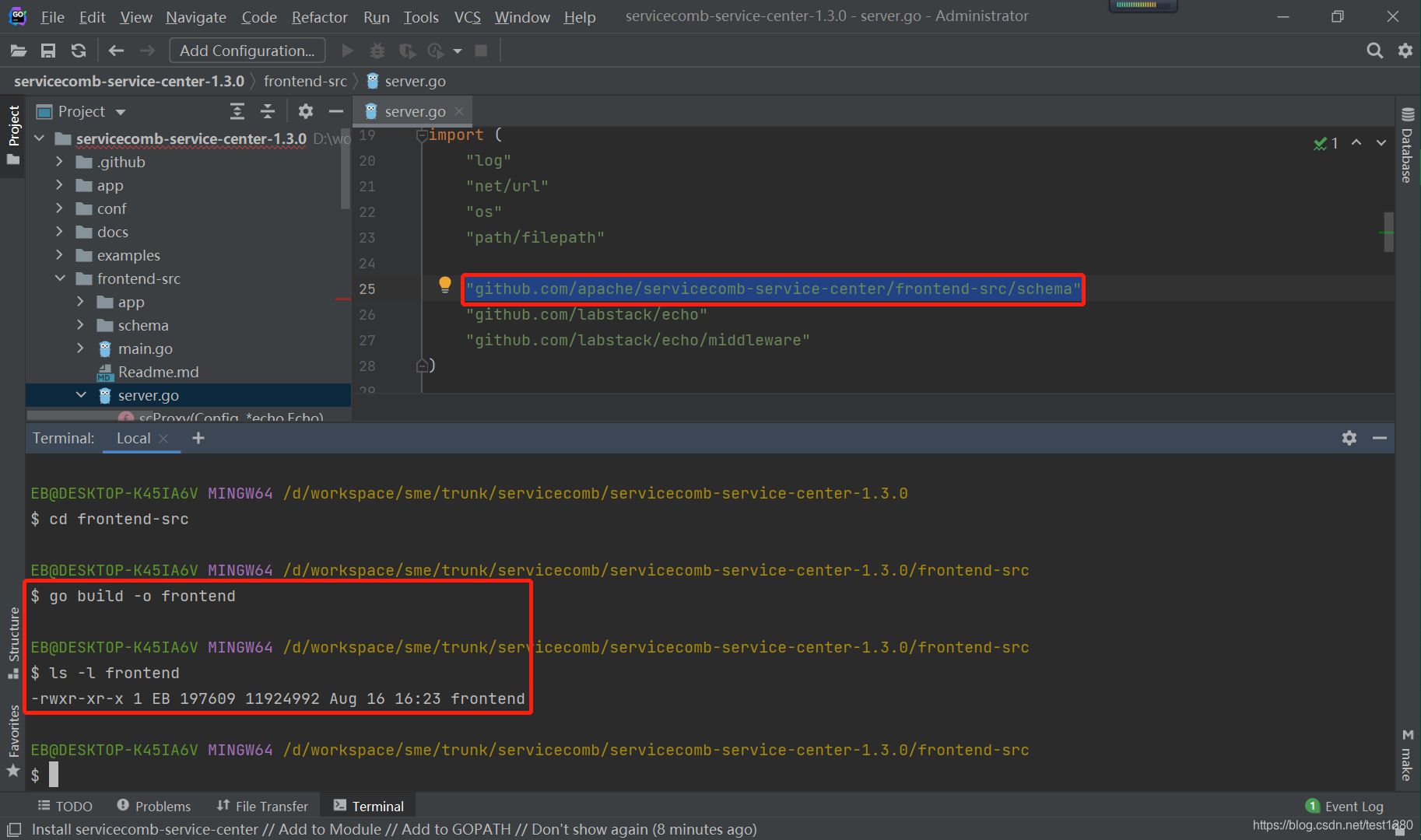1421x840 pixels.
Task: Click the lightbulb intention icon on line 25
Action: point(445,285)
